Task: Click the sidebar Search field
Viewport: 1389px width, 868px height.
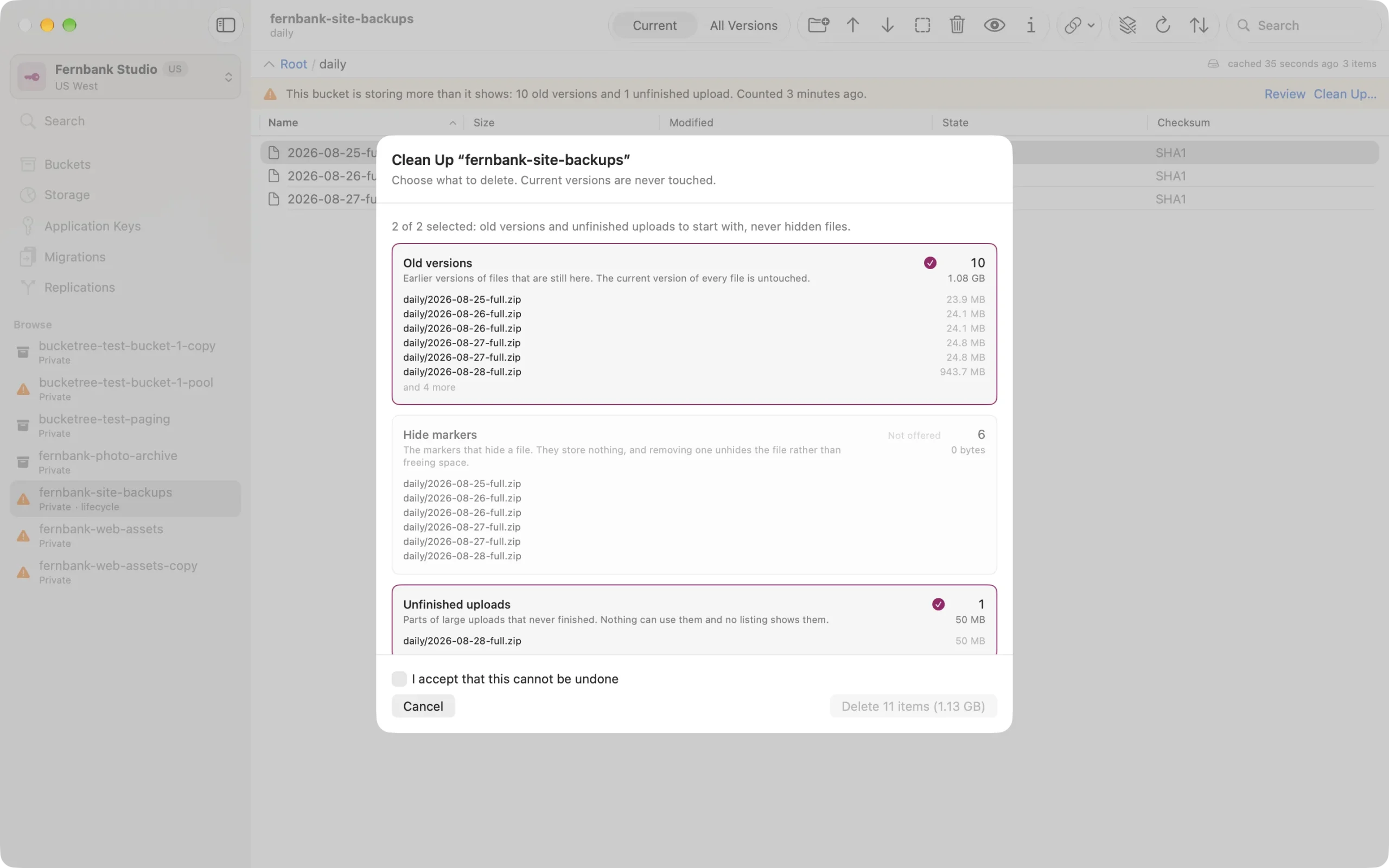Action: tap(125, 121)
